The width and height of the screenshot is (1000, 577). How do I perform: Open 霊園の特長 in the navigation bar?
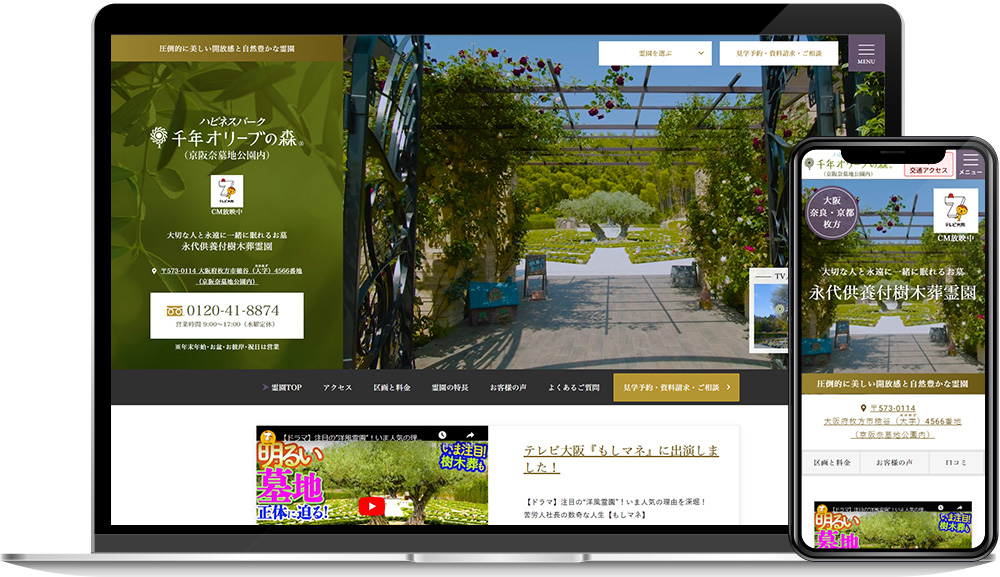coord(450,387)
